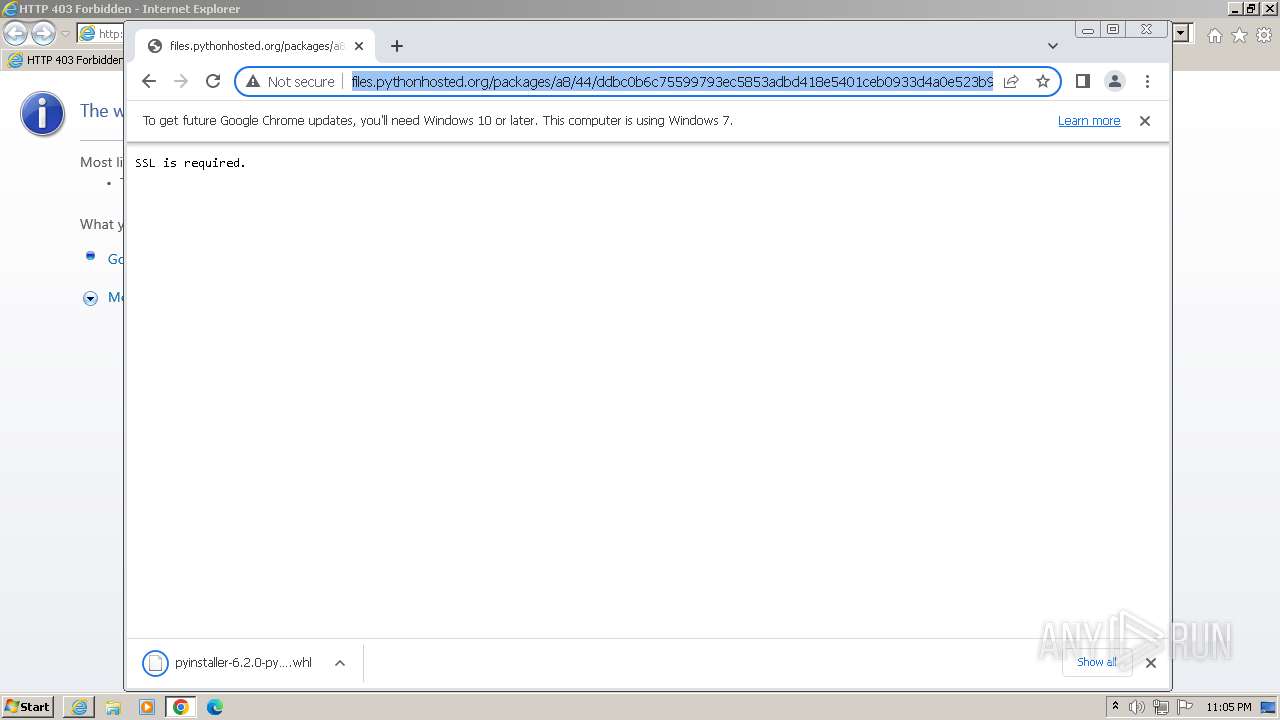The width and height of the screenshot is (1280, 720).
Task: Close the Chrome downloads bar
Action: [1151, 663]
